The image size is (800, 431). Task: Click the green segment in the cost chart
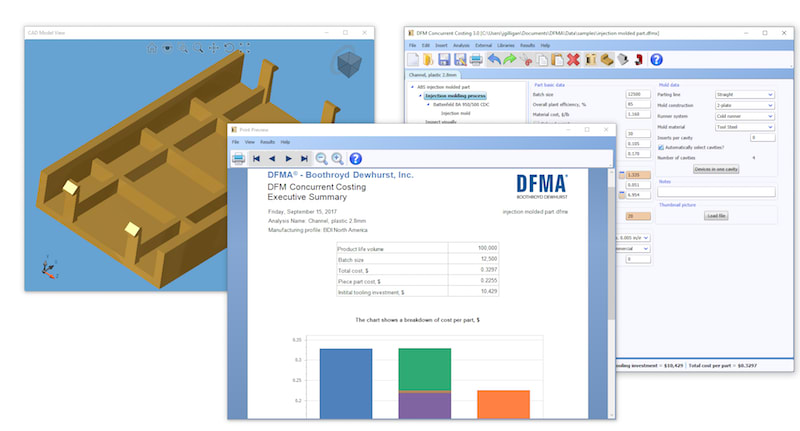tap(424, 369)
